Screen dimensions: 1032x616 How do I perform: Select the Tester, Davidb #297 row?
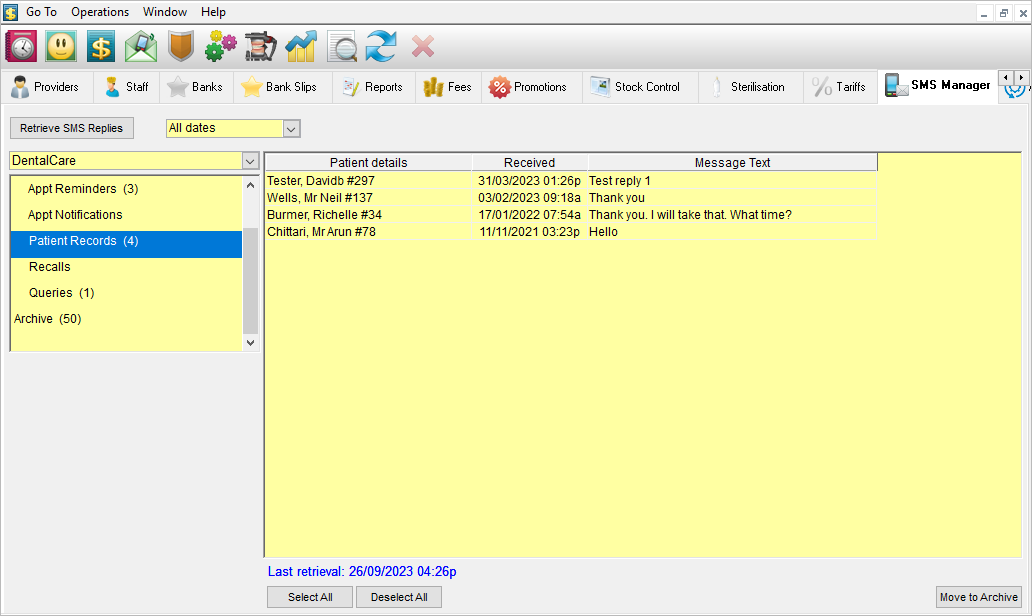(571, 180)
